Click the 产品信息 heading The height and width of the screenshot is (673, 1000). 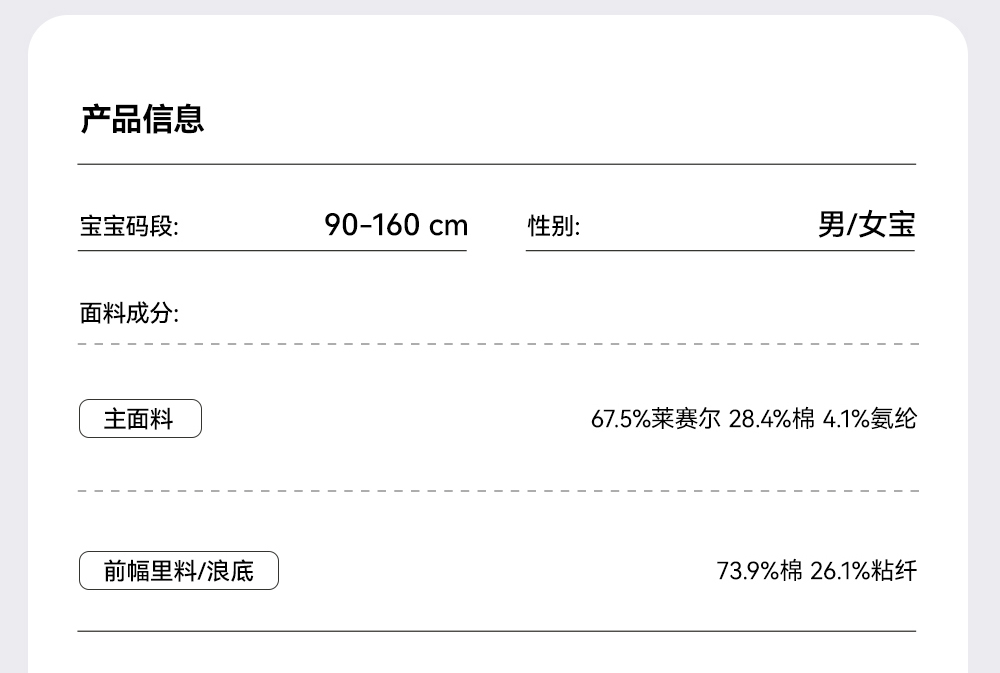142,119
